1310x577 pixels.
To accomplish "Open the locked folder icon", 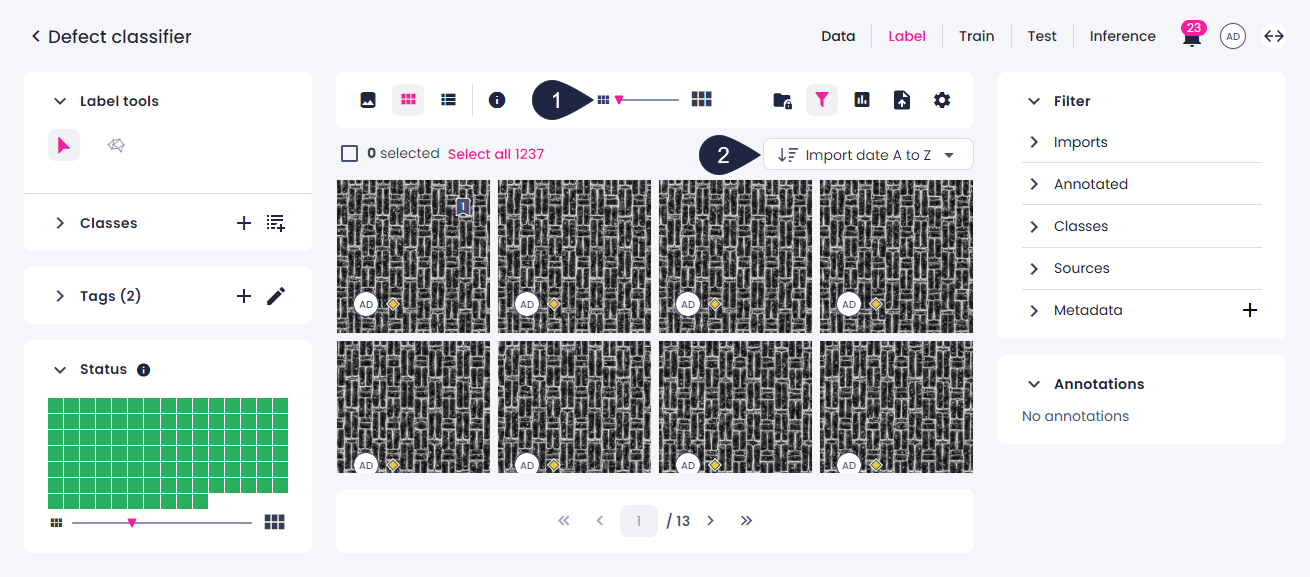I will (783, 100).
